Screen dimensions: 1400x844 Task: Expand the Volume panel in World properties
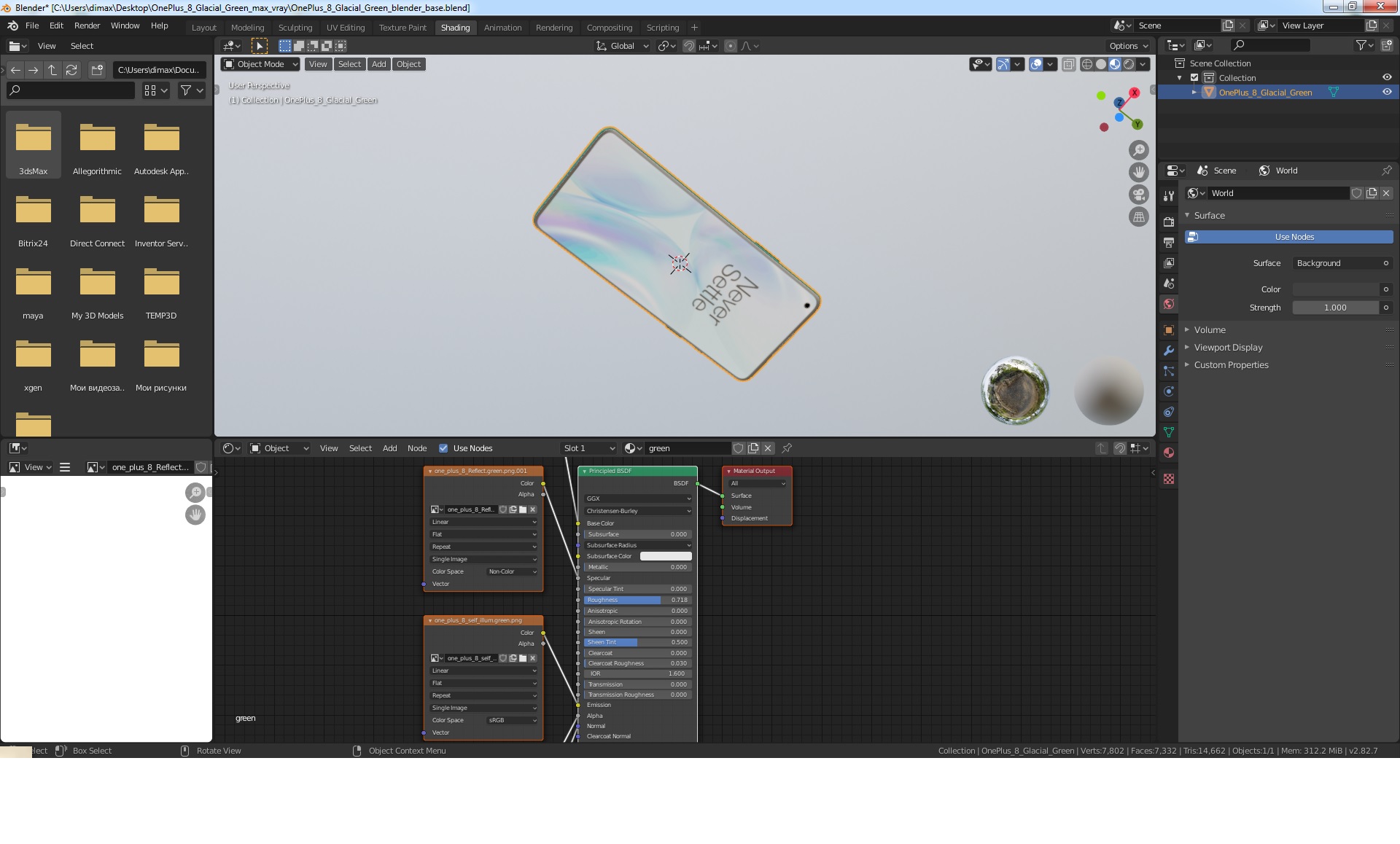(x=1210, y=330)
